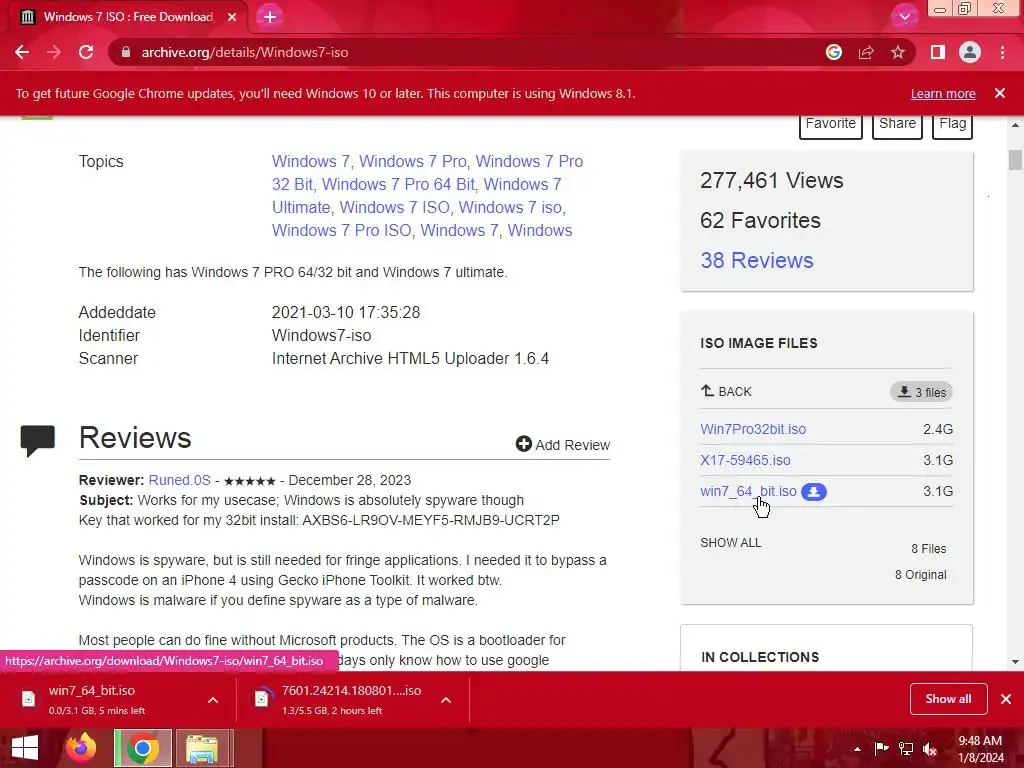Download Win7Pro32bit.iso

753,429
